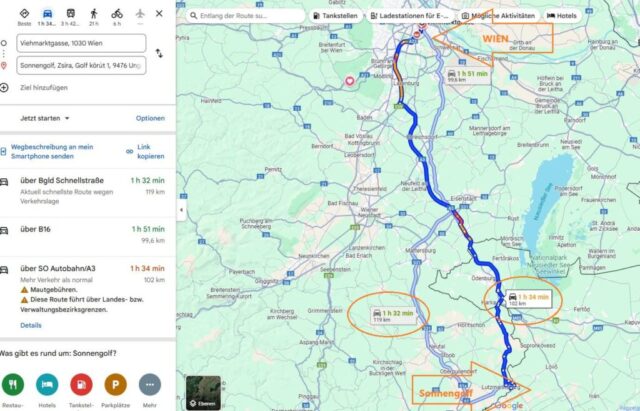Click Link kopieren
Viewport: 640px width, 411px height.
[146, 151]
